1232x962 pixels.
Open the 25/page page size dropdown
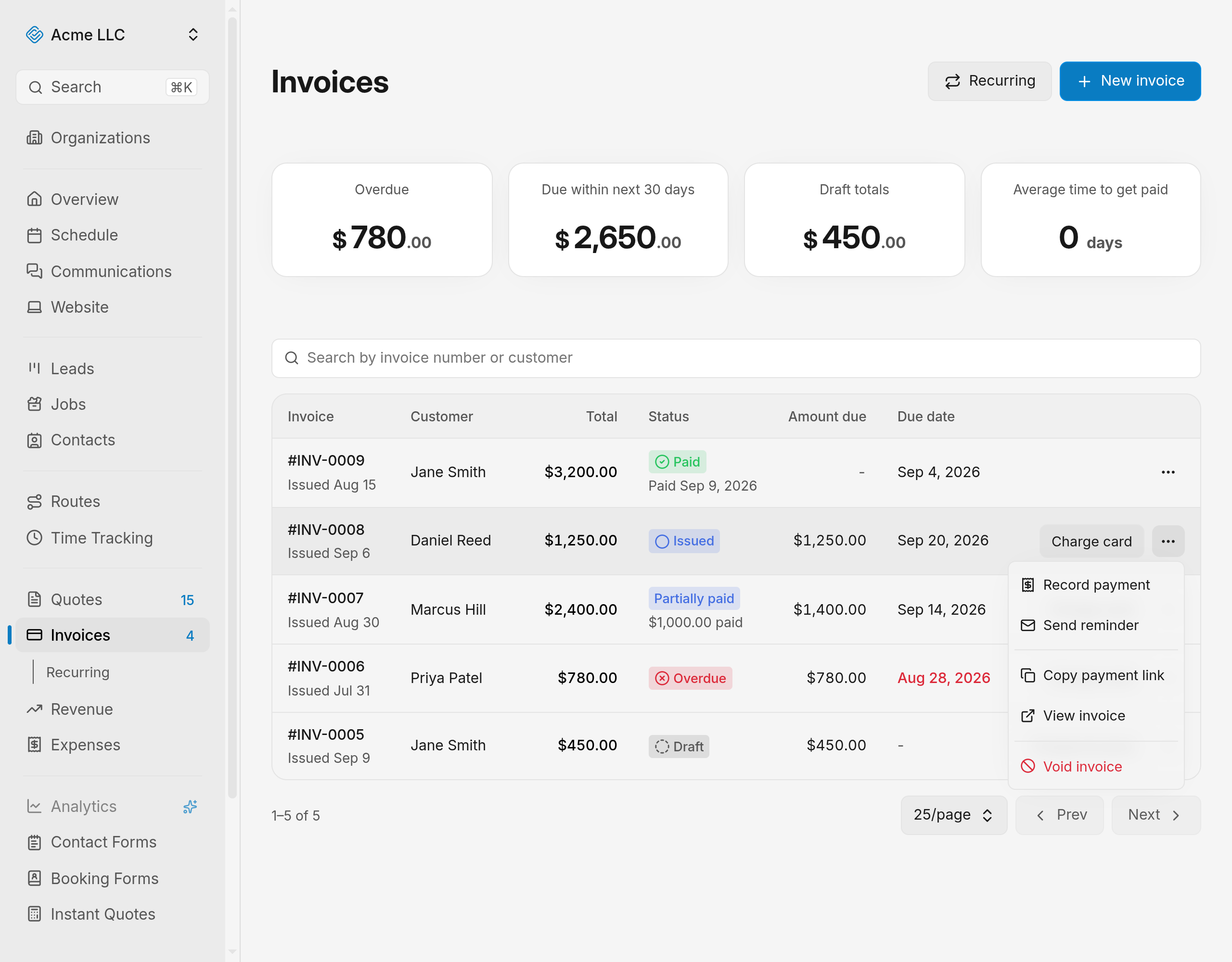(953, 815)
